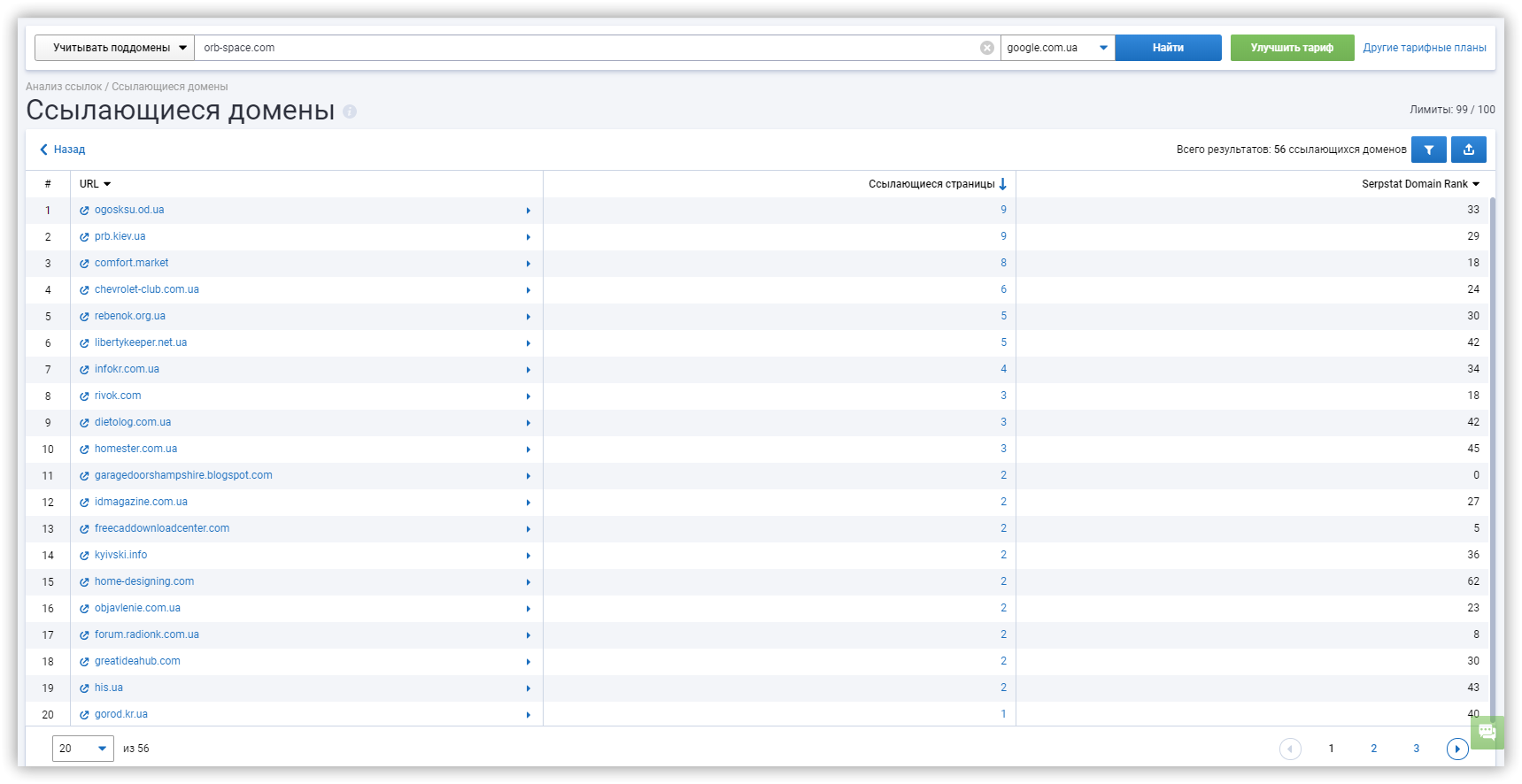This screenshot has height=784, width=1522.
Task: Click domain rank 62 for home-designing.com
Action: click(x=1473, y=581)
